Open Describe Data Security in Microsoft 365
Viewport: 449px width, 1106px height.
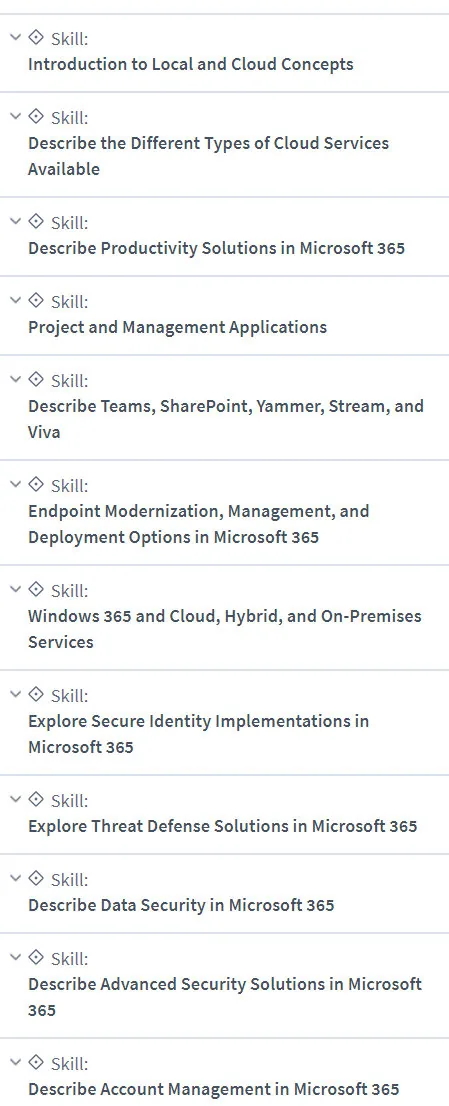[x=181, y=905]
